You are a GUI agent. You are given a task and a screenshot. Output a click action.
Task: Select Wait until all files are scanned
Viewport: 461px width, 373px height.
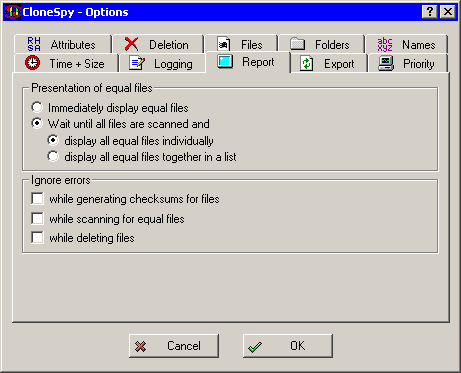[121, 124]
